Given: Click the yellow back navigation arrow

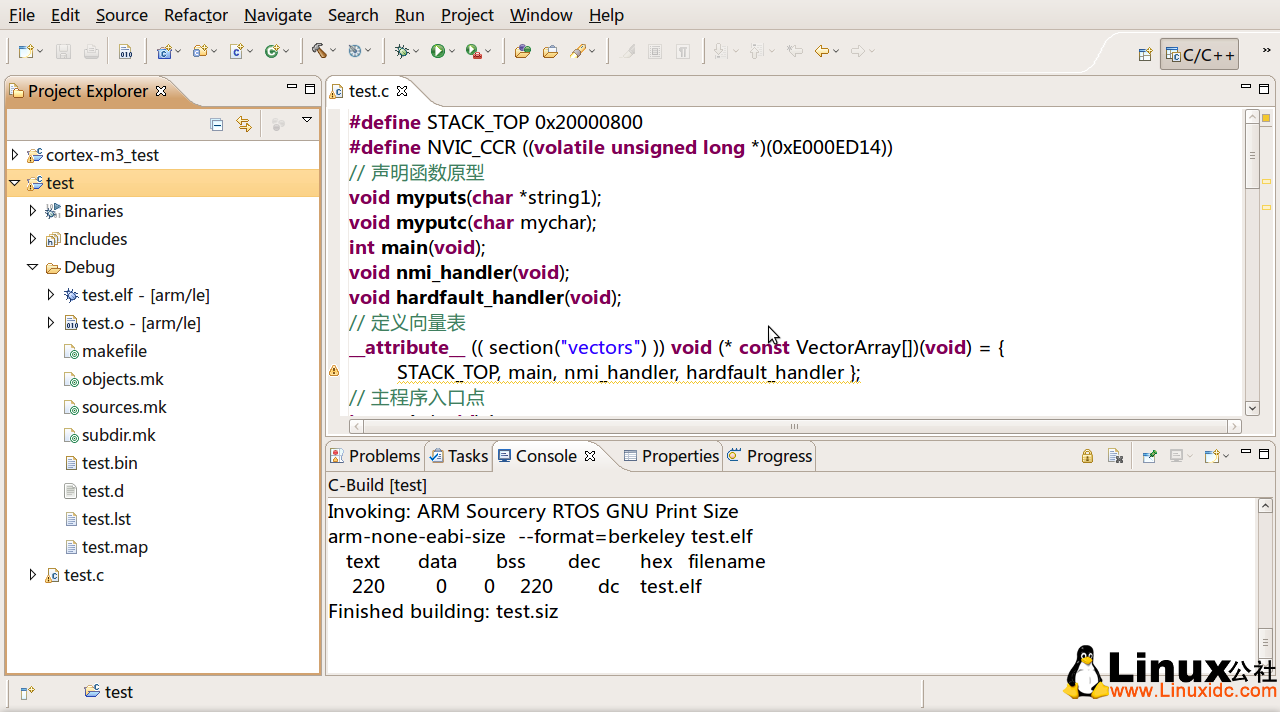Looking at the screenshot, I should coord(821,51).
